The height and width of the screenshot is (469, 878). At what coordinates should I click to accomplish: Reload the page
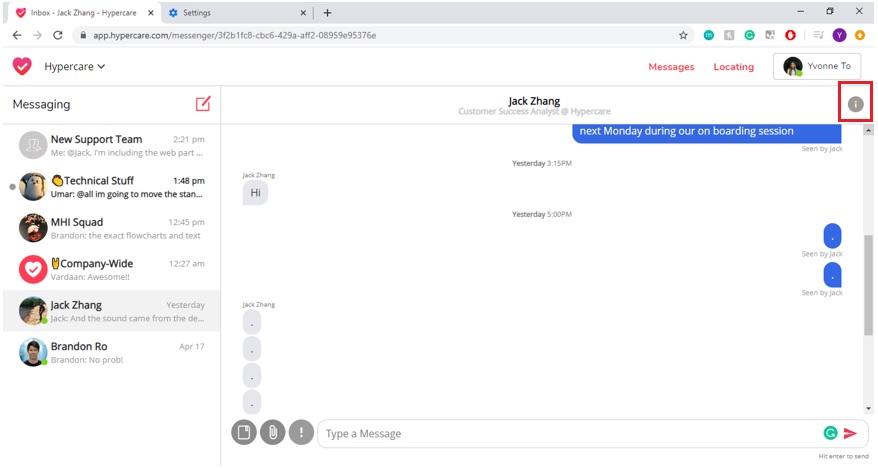point(58,35)
